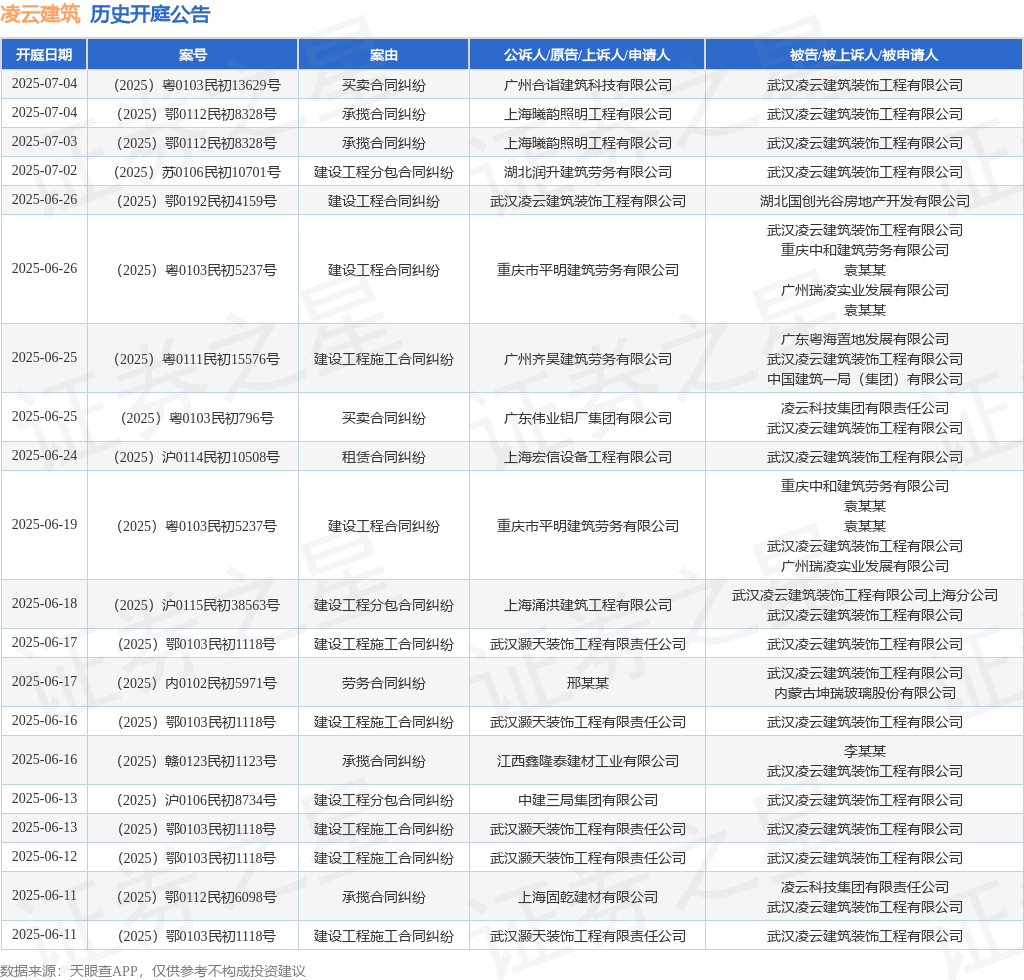Viewport: 1024px width, 980px height.
Task: Select plaintiff 上海宏信设备工程有限公司
Action: click(x=588, y=457)
